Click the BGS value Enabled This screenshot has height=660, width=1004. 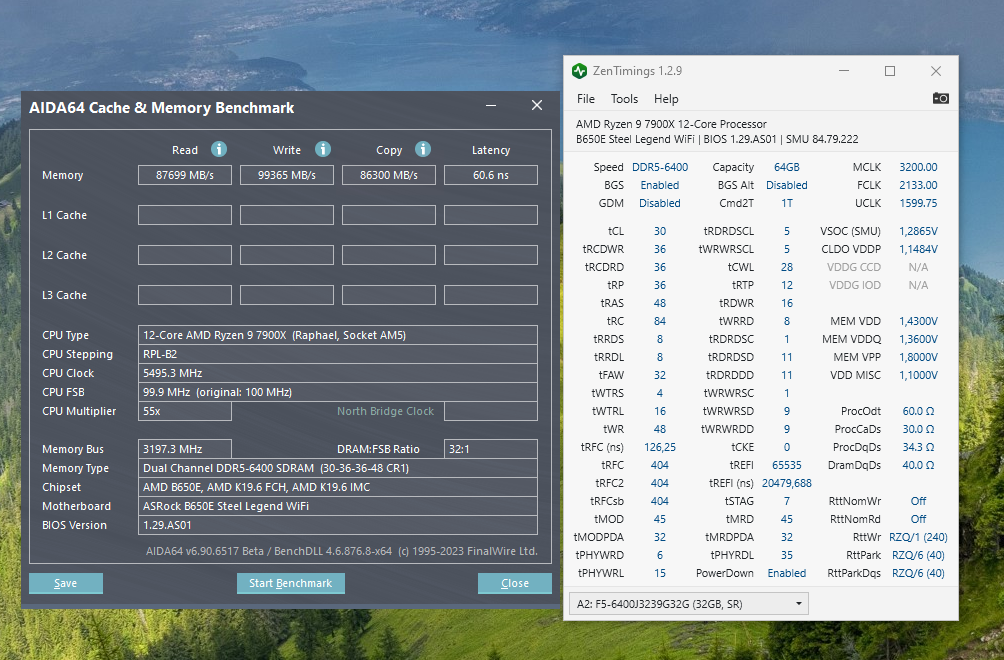pos(660,185)
